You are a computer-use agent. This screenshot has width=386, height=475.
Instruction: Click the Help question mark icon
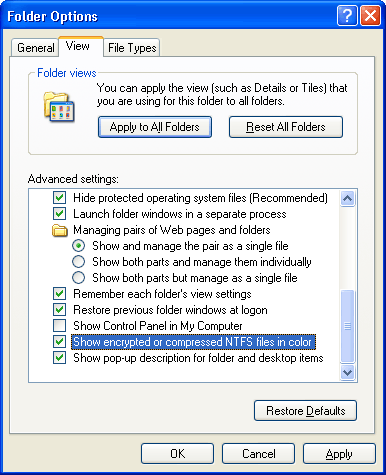pos(347,16)
